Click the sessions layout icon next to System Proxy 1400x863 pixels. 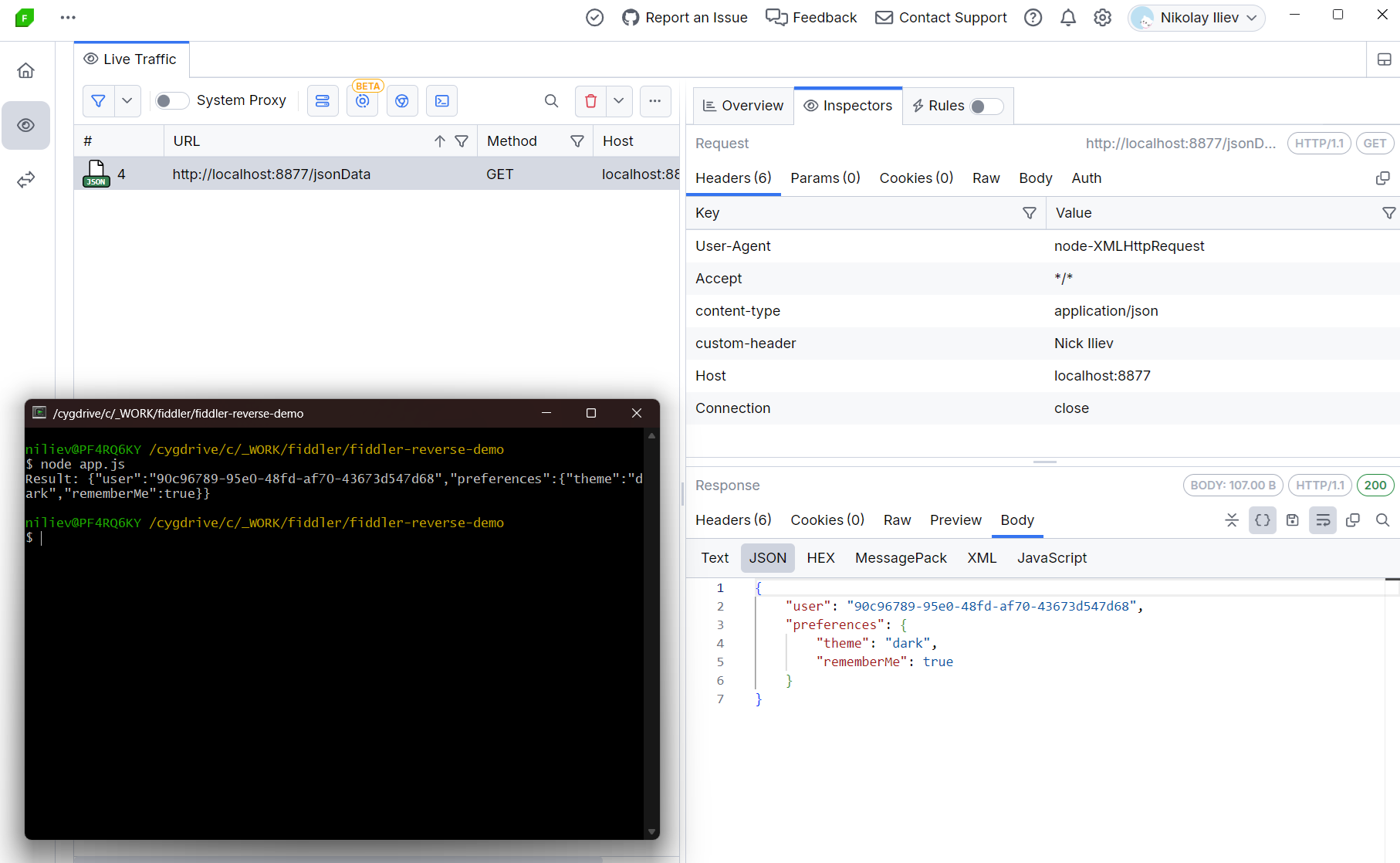tap(323, 100)
